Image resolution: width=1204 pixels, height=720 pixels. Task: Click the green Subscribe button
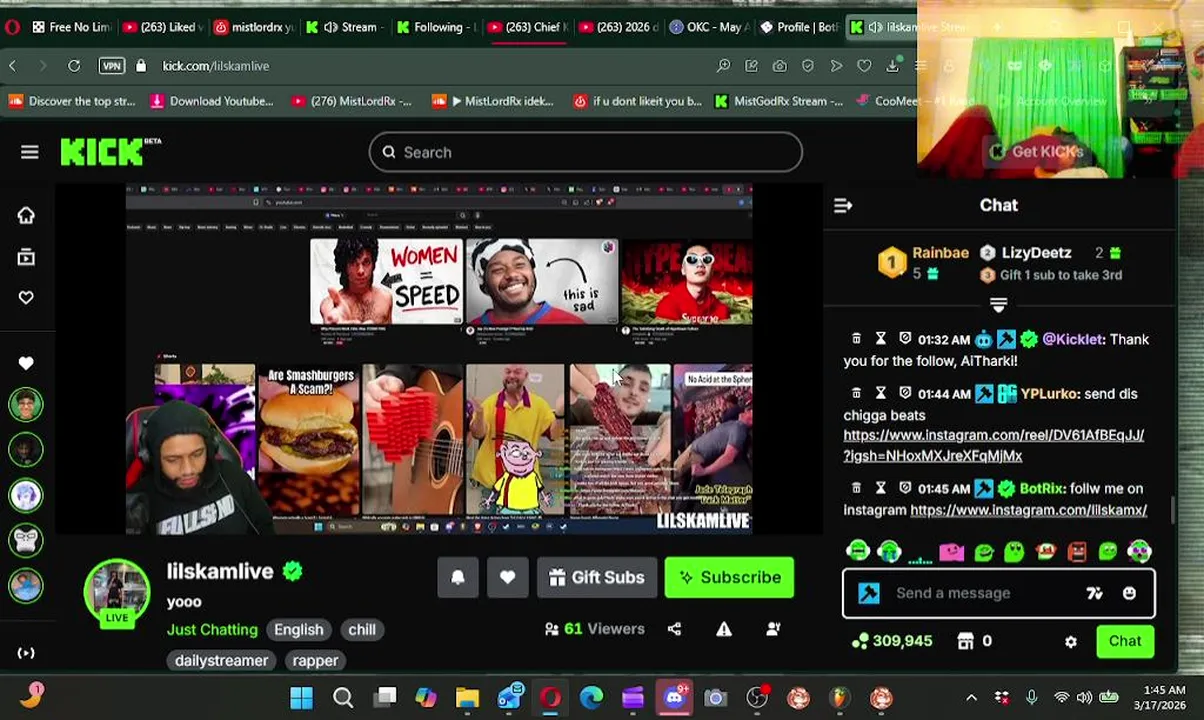[x=730, y=577]
